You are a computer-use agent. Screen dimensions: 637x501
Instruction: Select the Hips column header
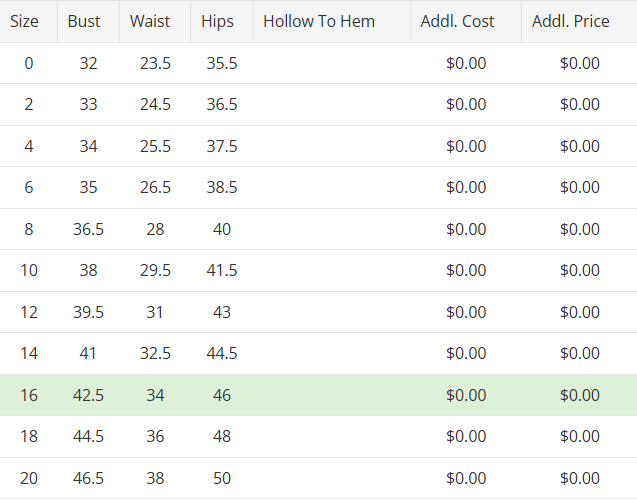[217, 21]
